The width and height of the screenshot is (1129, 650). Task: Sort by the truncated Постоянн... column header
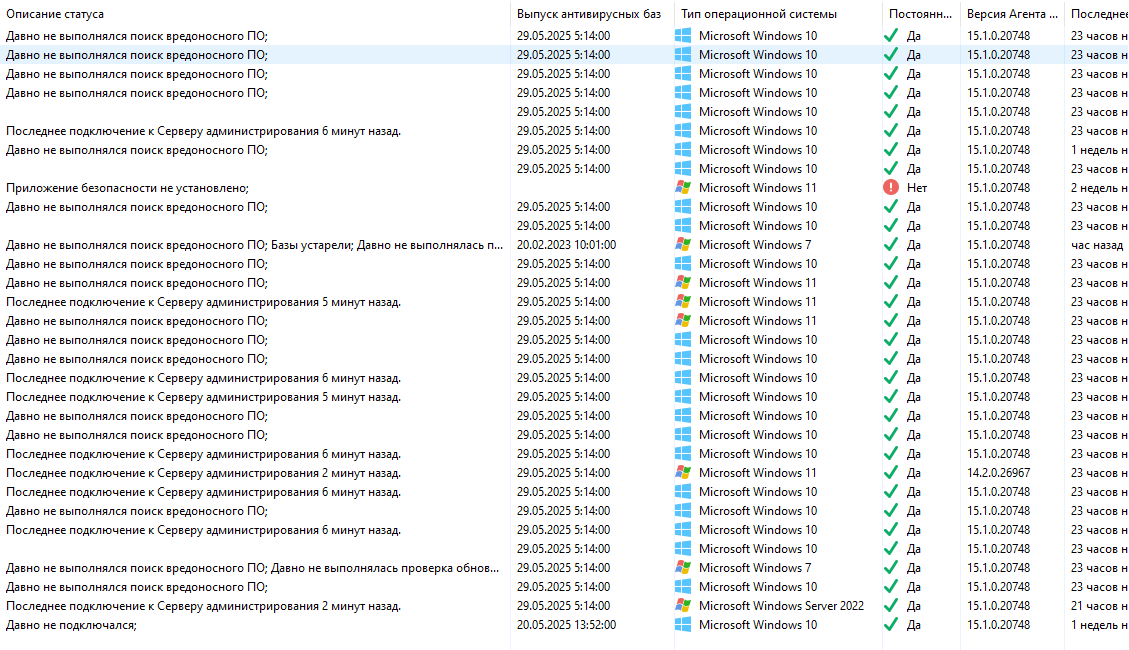click(920, 14)
